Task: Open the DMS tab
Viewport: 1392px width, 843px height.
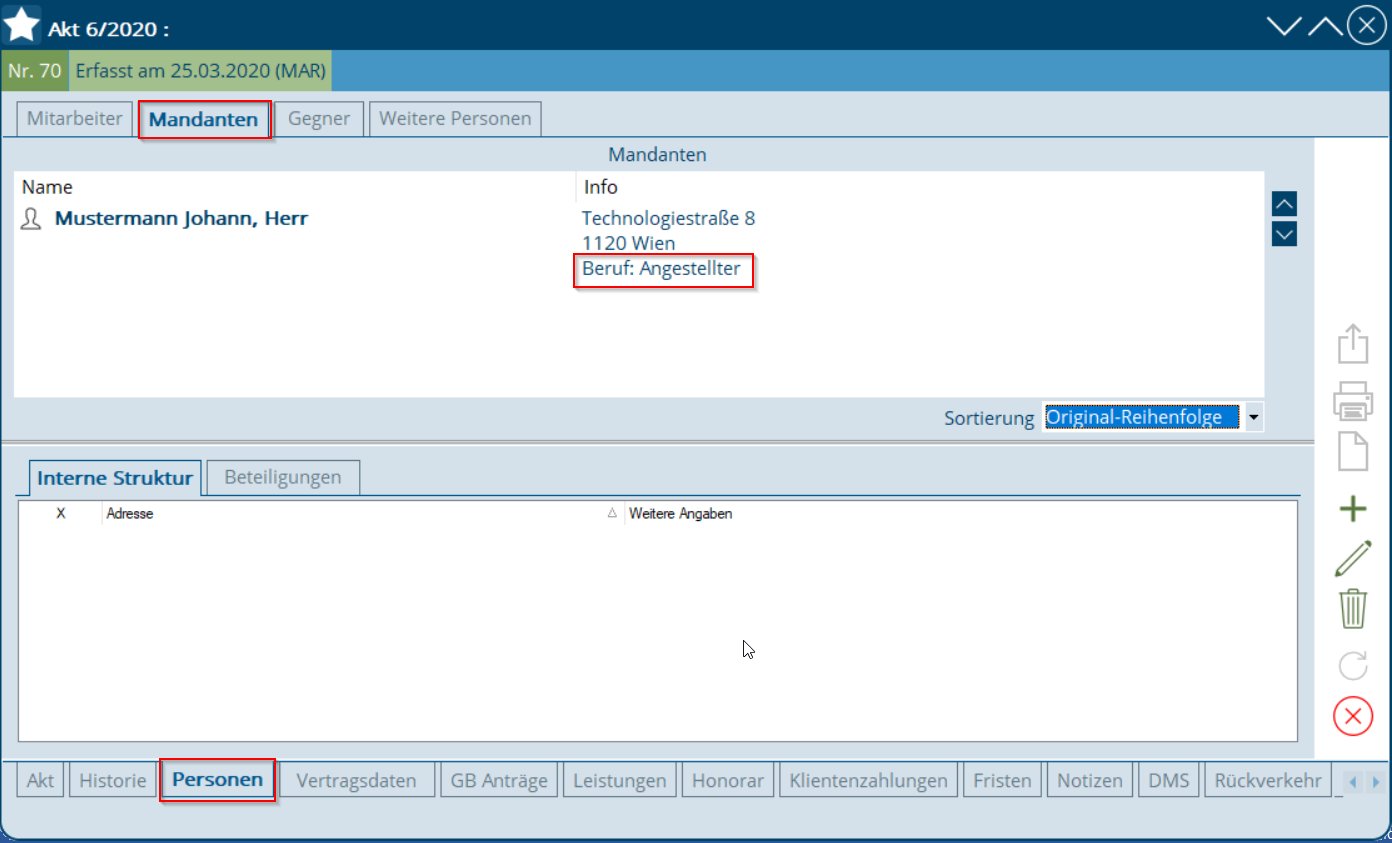Action: point(1169,780)
